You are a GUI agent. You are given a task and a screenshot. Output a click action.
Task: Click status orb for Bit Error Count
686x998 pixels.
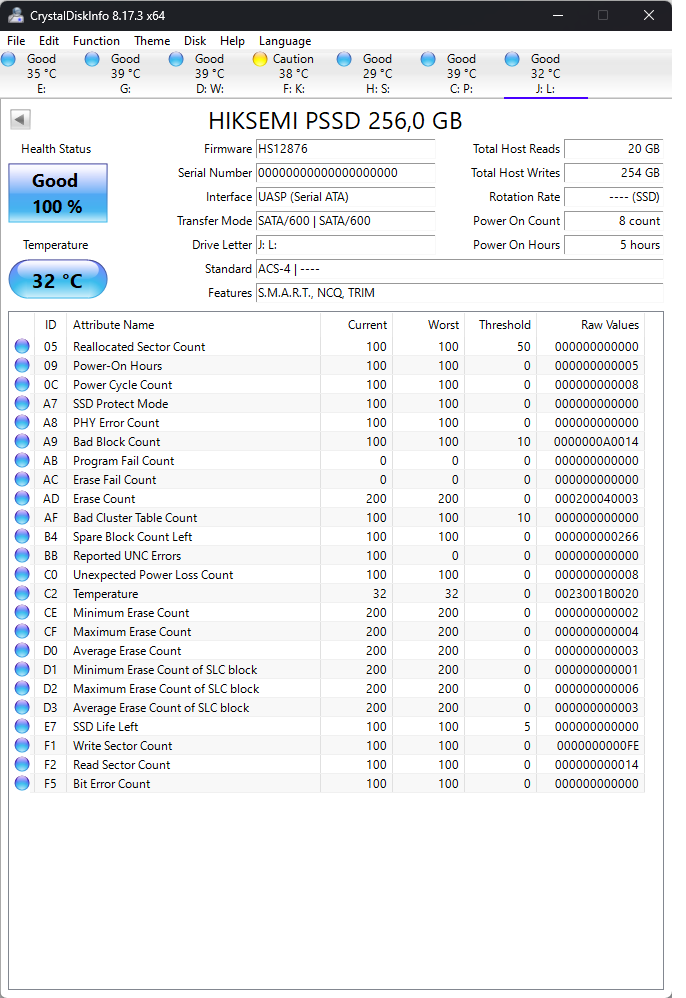[22, 784]
